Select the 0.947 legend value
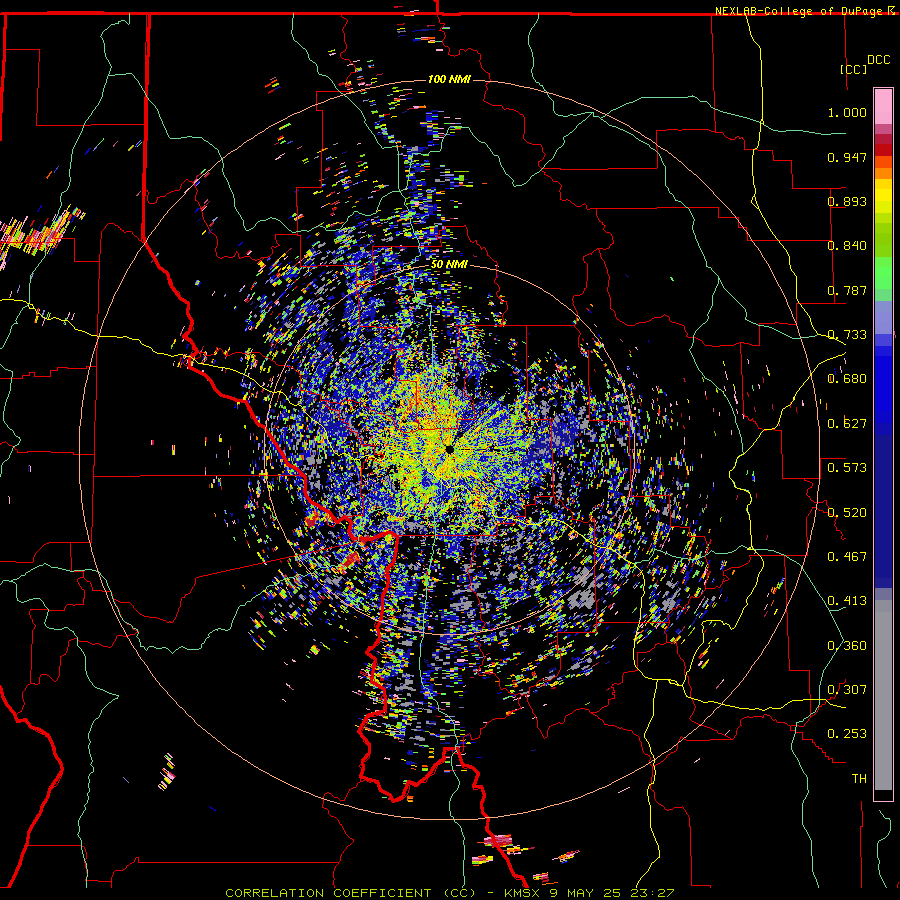900x900 pixels. point(847,157)
